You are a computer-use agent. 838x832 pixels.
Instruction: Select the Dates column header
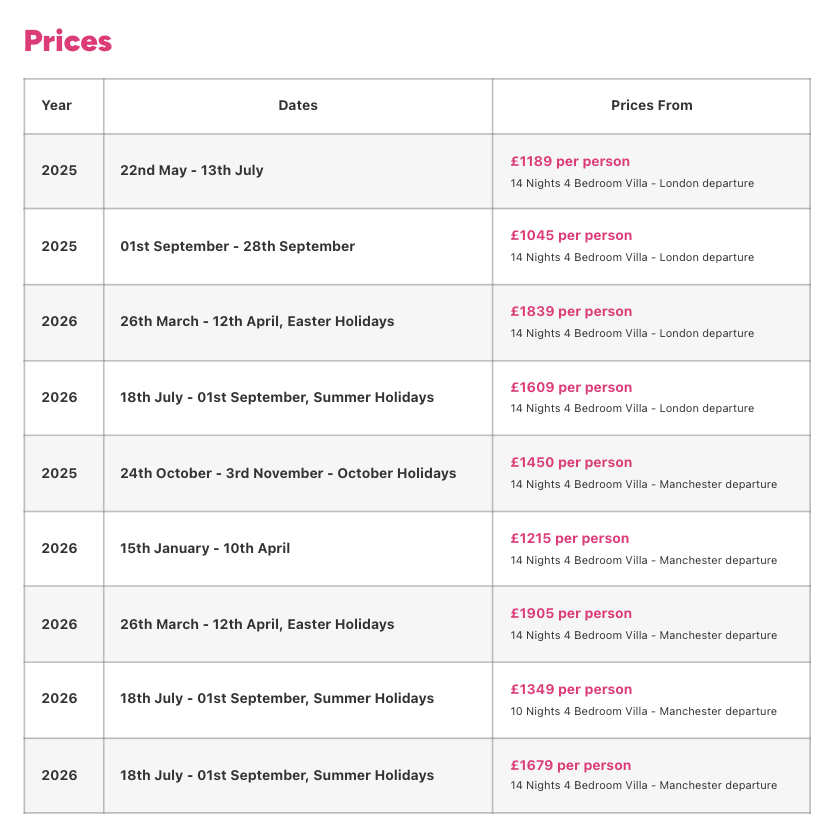pos(298,105)
